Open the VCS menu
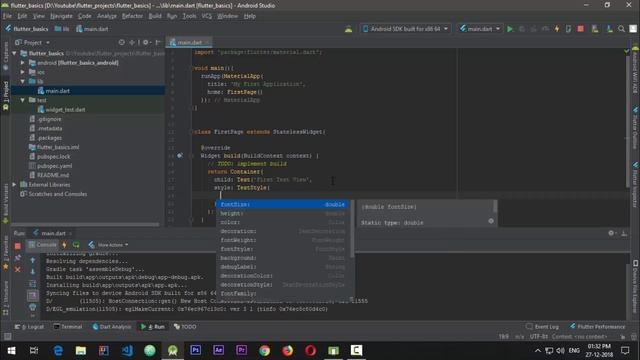Image resolution: width=640 pixels, height=360 pixels. click(207, 16)
